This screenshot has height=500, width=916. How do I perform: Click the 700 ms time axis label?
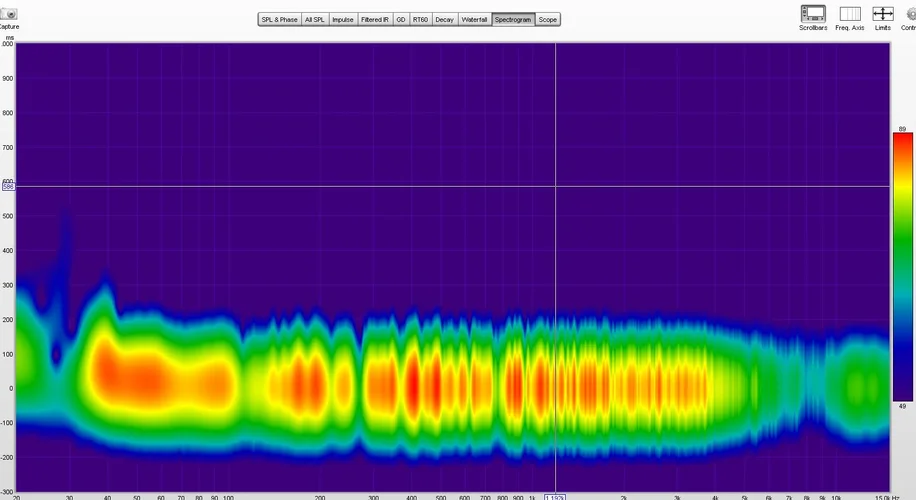tap(8, 147)
